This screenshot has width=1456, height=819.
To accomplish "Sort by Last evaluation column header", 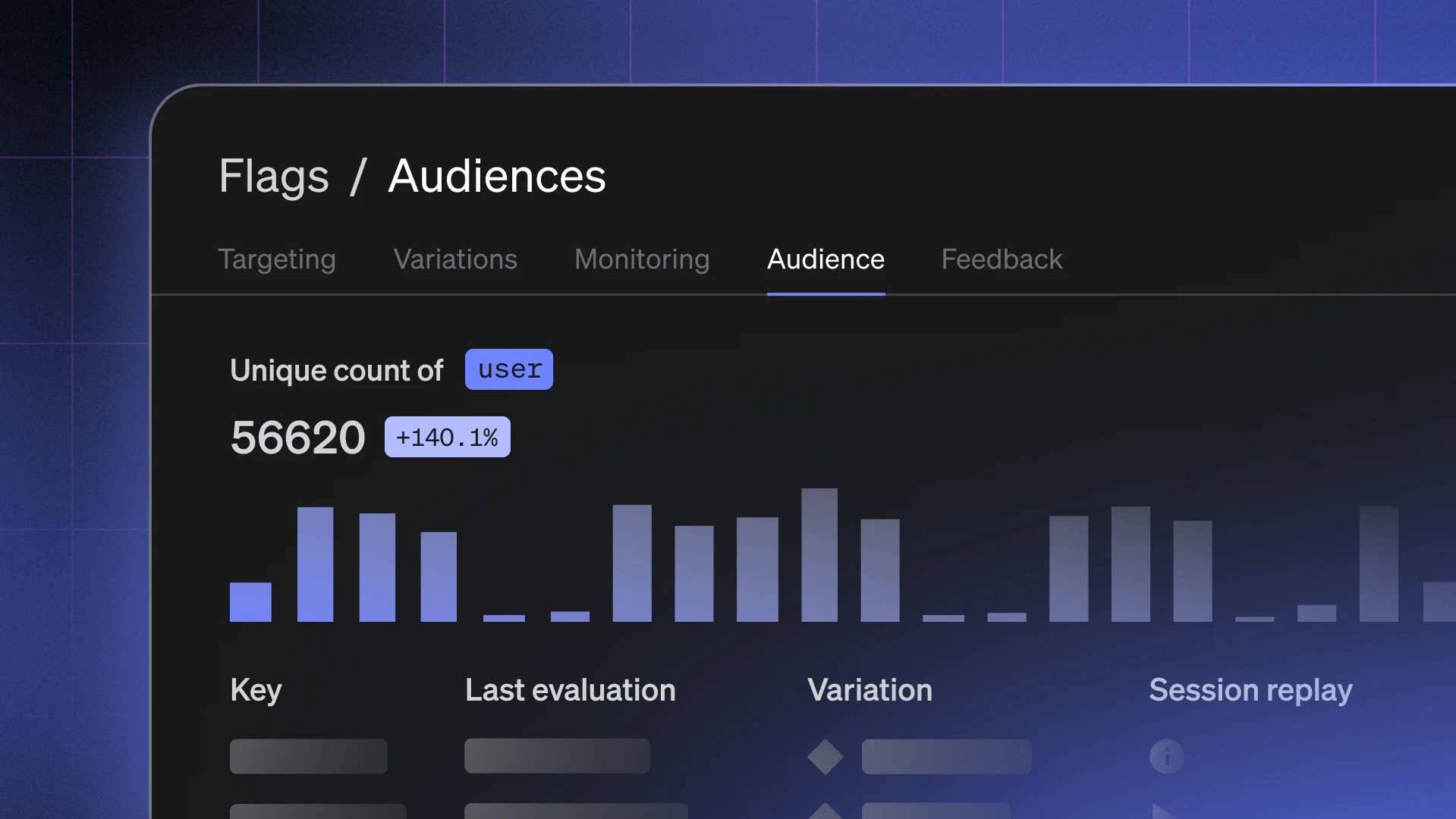I will (x=570, y=690).
